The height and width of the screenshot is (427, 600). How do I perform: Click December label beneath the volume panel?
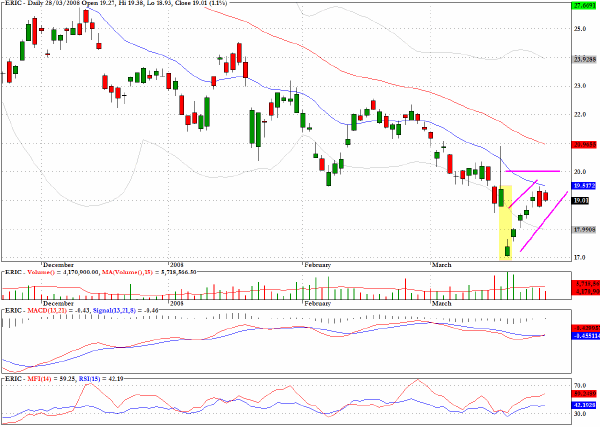[x=58, y=303]
